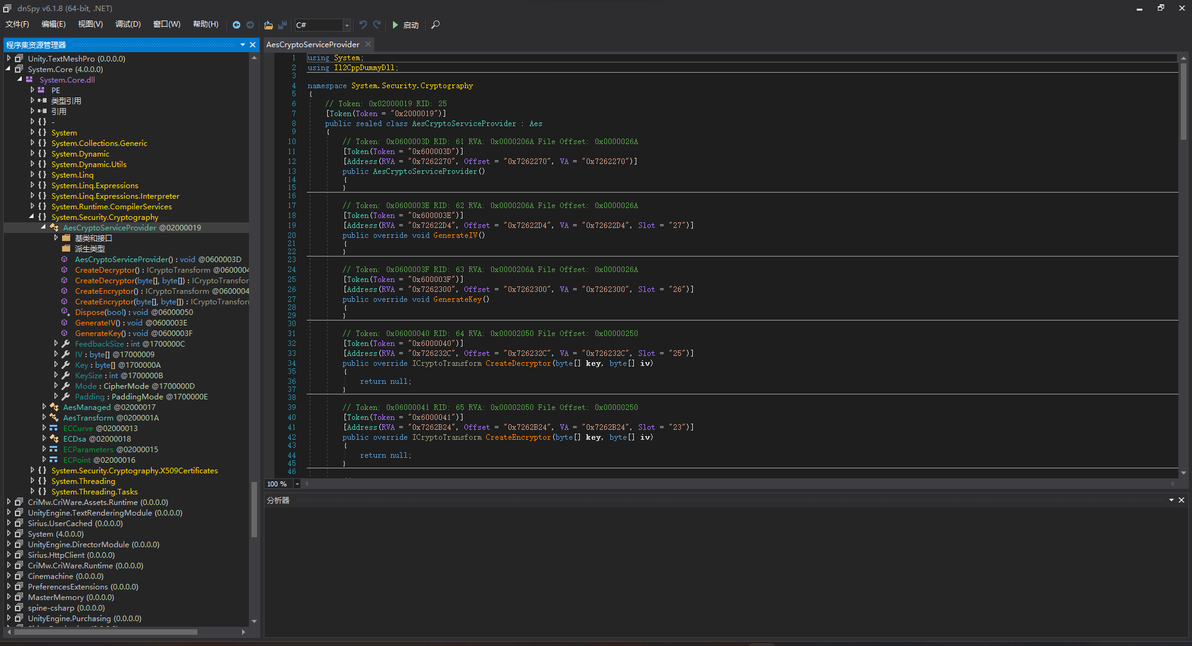The width and height of the screenshot is (1192, 646).
Task: Click the undo icon in toolbar
Action: coord(363,25)
